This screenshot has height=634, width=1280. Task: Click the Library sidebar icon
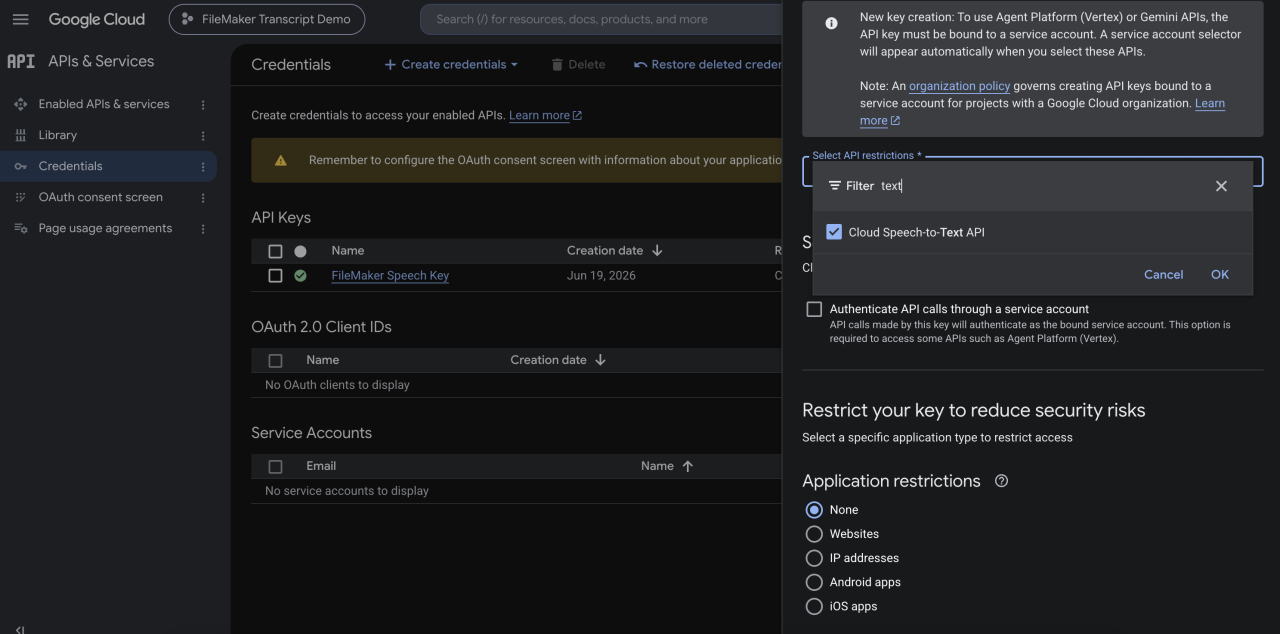click(x=20, y=135)
